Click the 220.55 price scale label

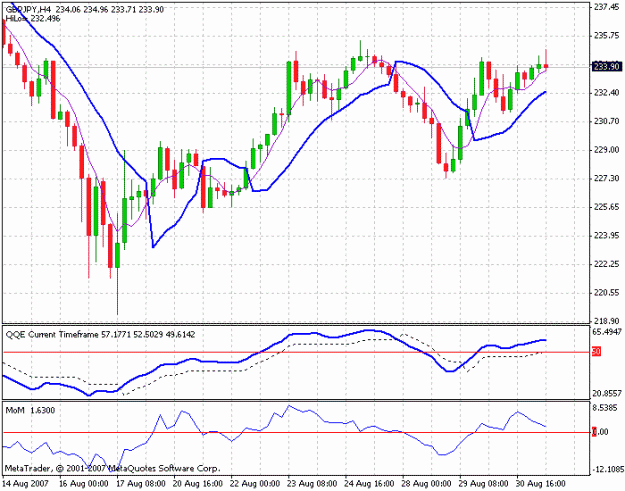607,293
